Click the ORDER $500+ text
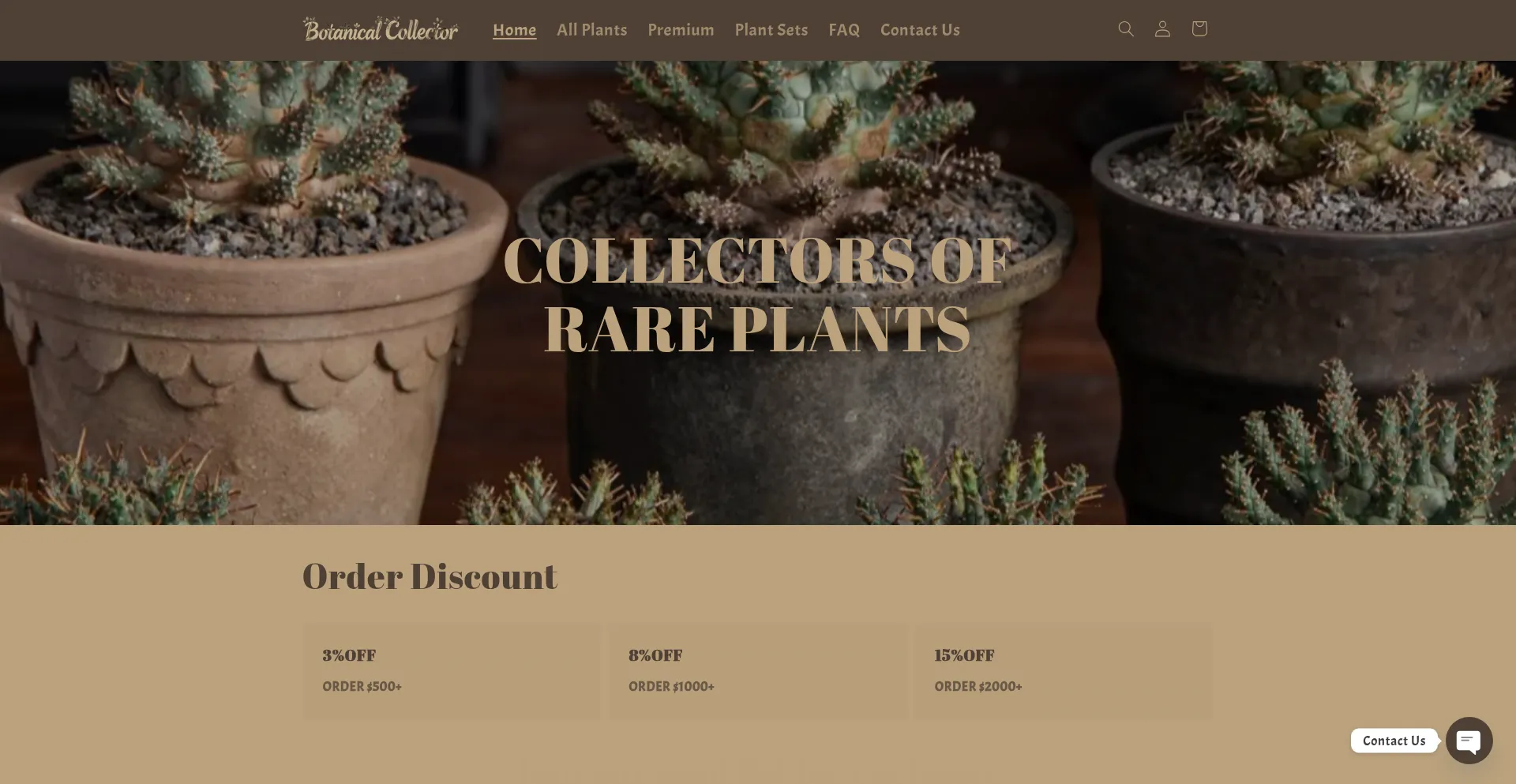Screen dimensions: 1516x784 (362, 687)
